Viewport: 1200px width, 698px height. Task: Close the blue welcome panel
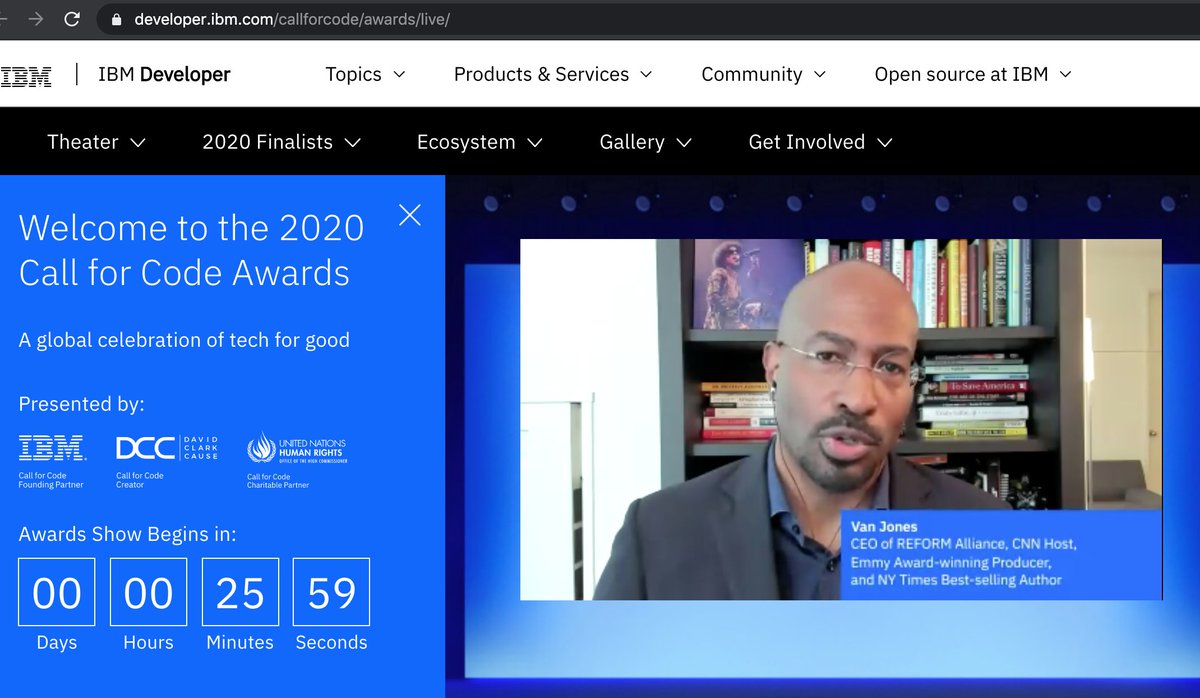pyautogui.click(x=410, y=215)
